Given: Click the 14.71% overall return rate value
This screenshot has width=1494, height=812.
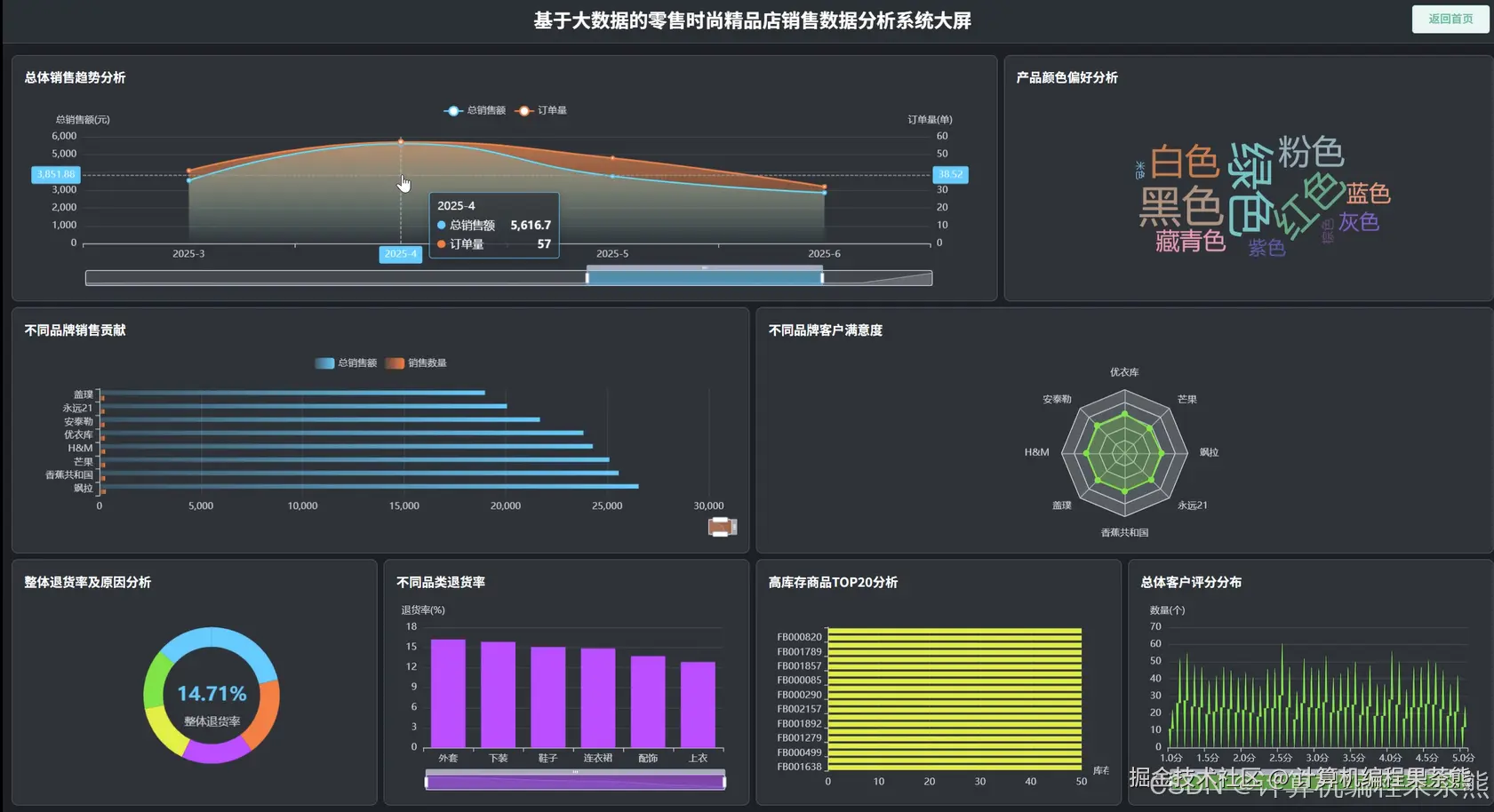Looking at the screenshot, I should click(212, 694).
